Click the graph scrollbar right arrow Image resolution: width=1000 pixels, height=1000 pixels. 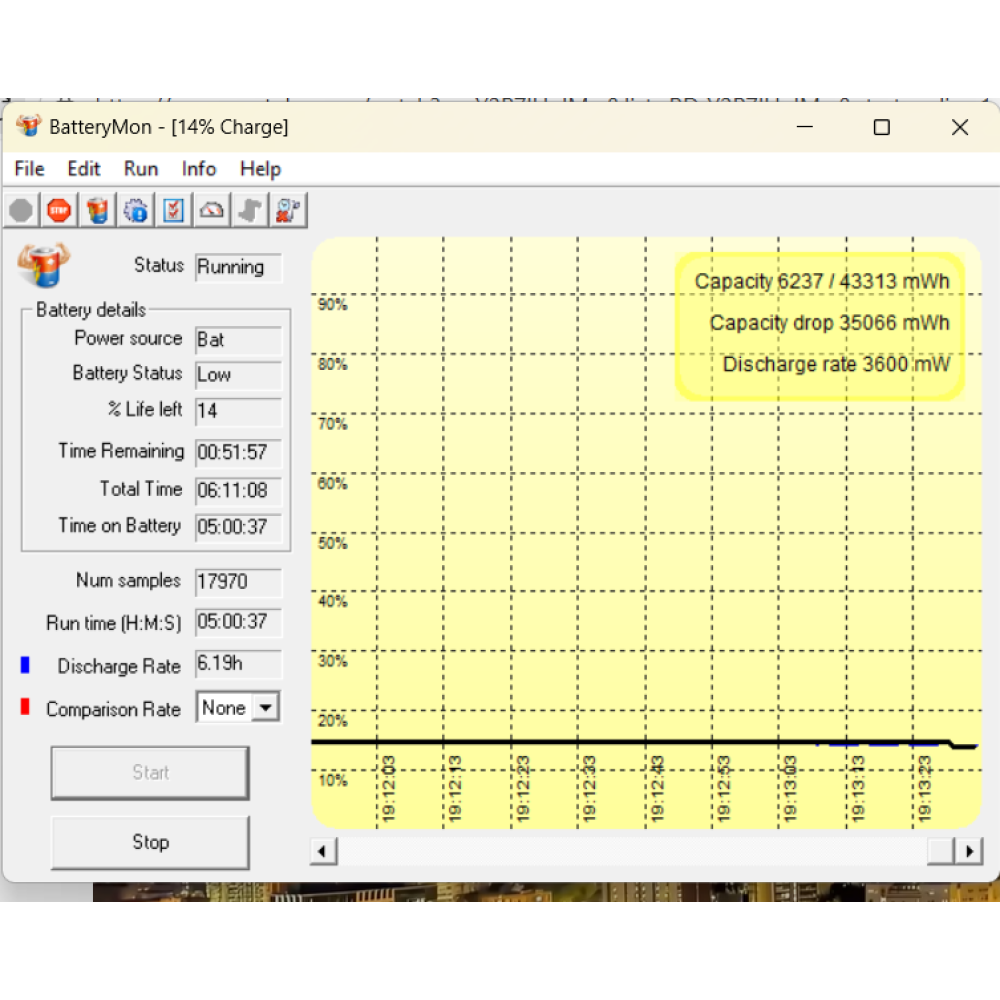coord(968,851)
